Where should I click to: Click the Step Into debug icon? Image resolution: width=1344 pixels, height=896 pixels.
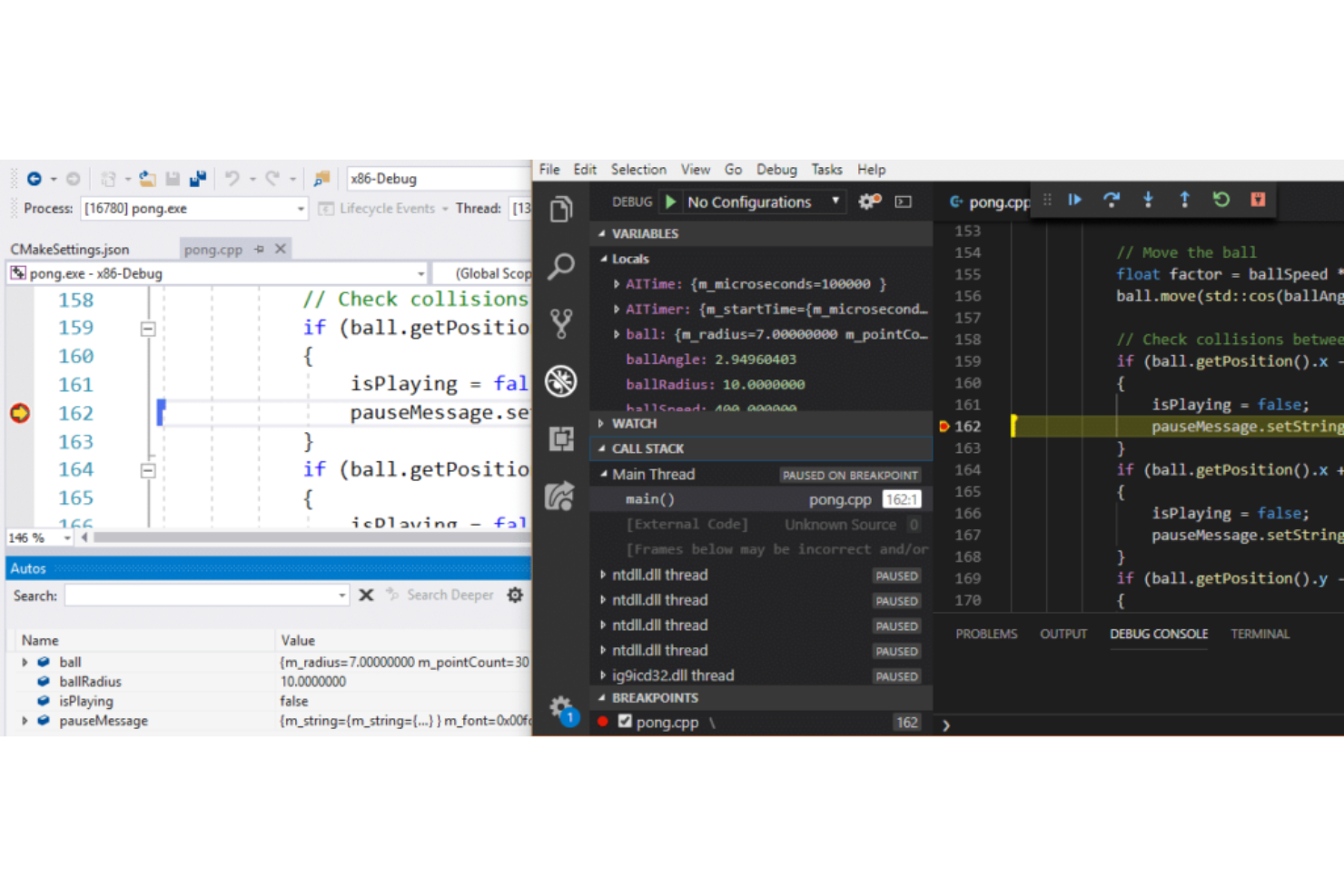(1148, 201)
